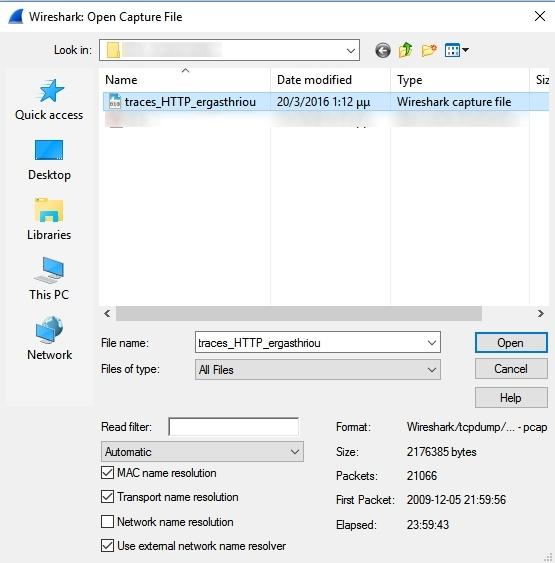Select the traces_HTTP_ergasthriou file icon

coord(115,102)
